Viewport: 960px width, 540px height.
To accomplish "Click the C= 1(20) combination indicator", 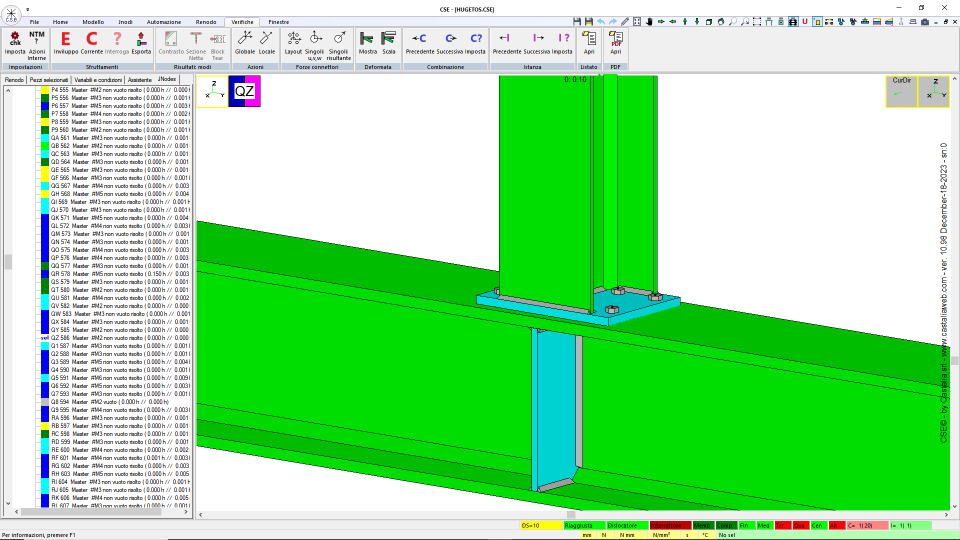I will [868, 525].
